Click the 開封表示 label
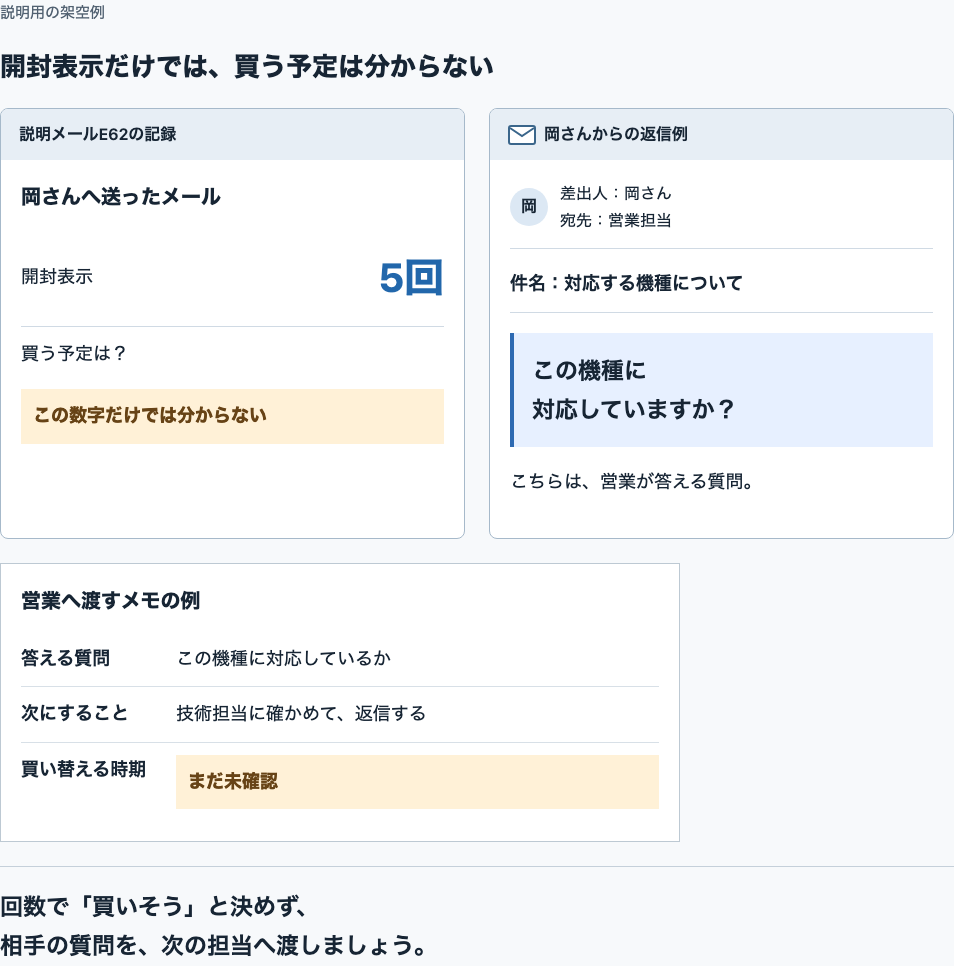The image size is (954, 966). tap(57, 276)
